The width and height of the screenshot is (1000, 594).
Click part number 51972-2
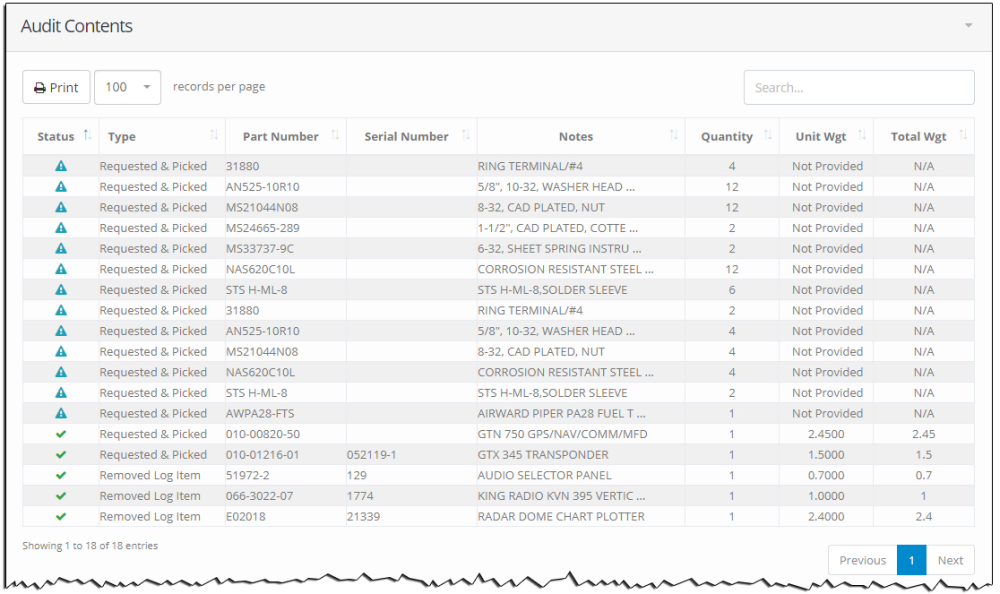[x=247, y=475]
